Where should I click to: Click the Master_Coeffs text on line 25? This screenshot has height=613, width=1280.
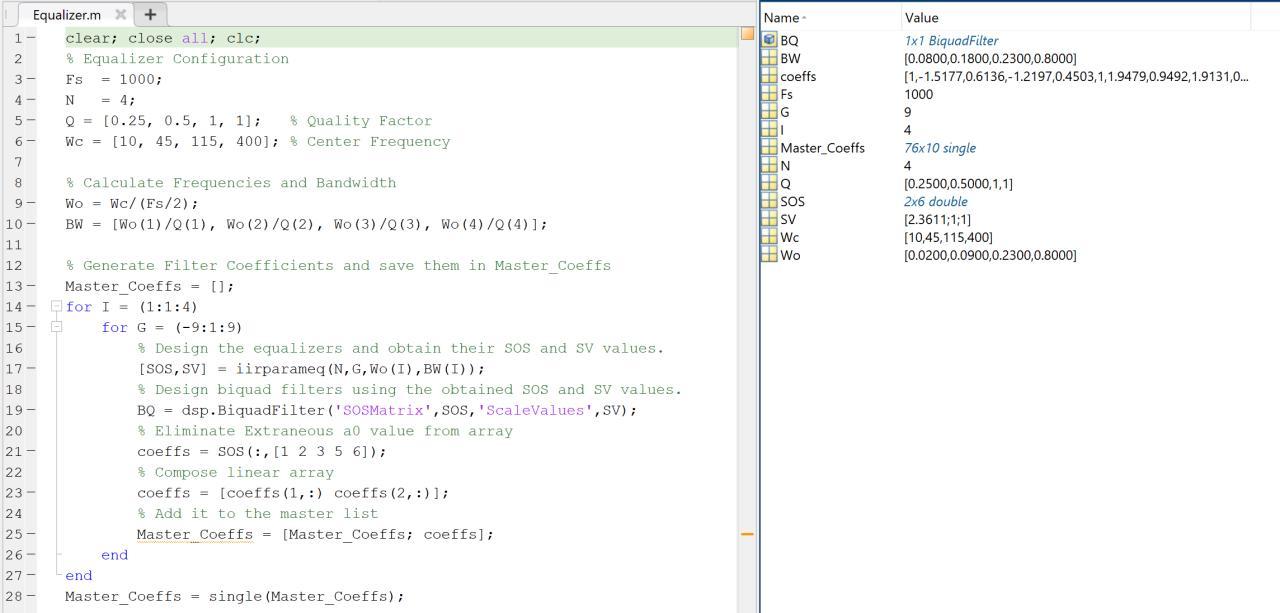tap(194, 534)
